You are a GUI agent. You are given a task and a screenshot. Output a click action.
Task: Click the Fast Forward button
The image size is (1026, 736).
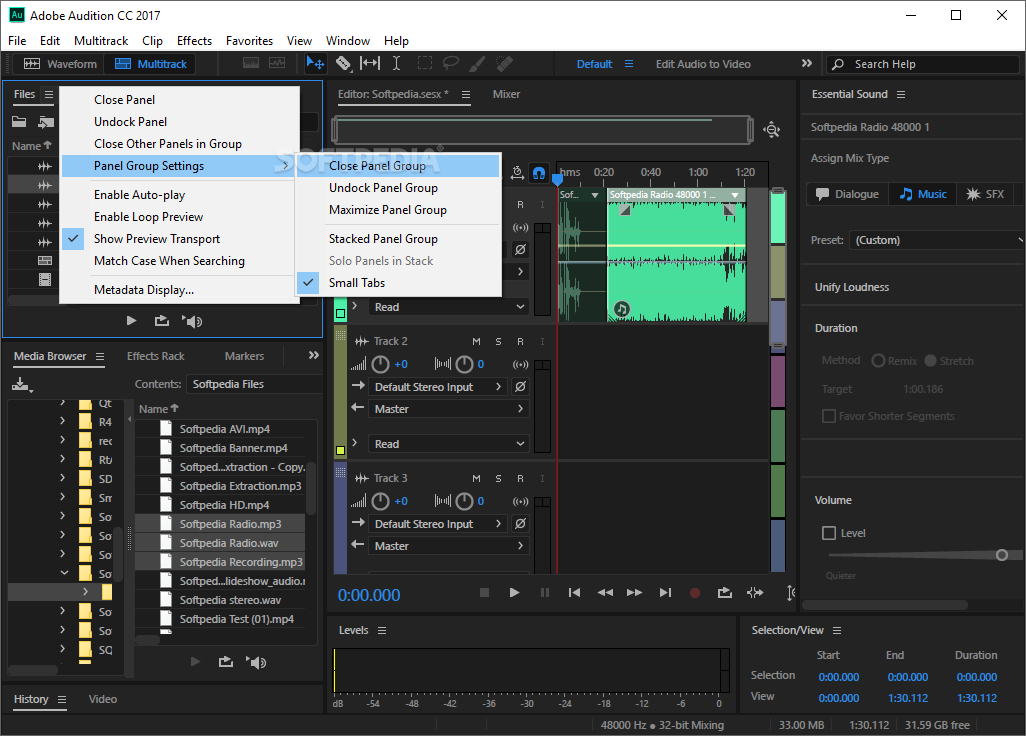coord(634,593)
